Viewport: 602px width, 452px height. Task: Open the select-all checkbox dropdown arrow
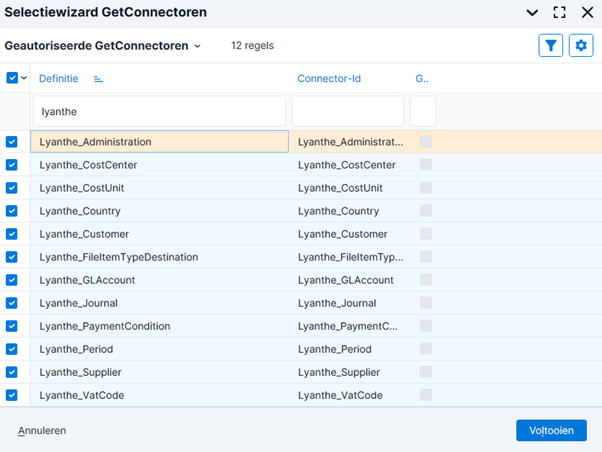tap(24, 78)
